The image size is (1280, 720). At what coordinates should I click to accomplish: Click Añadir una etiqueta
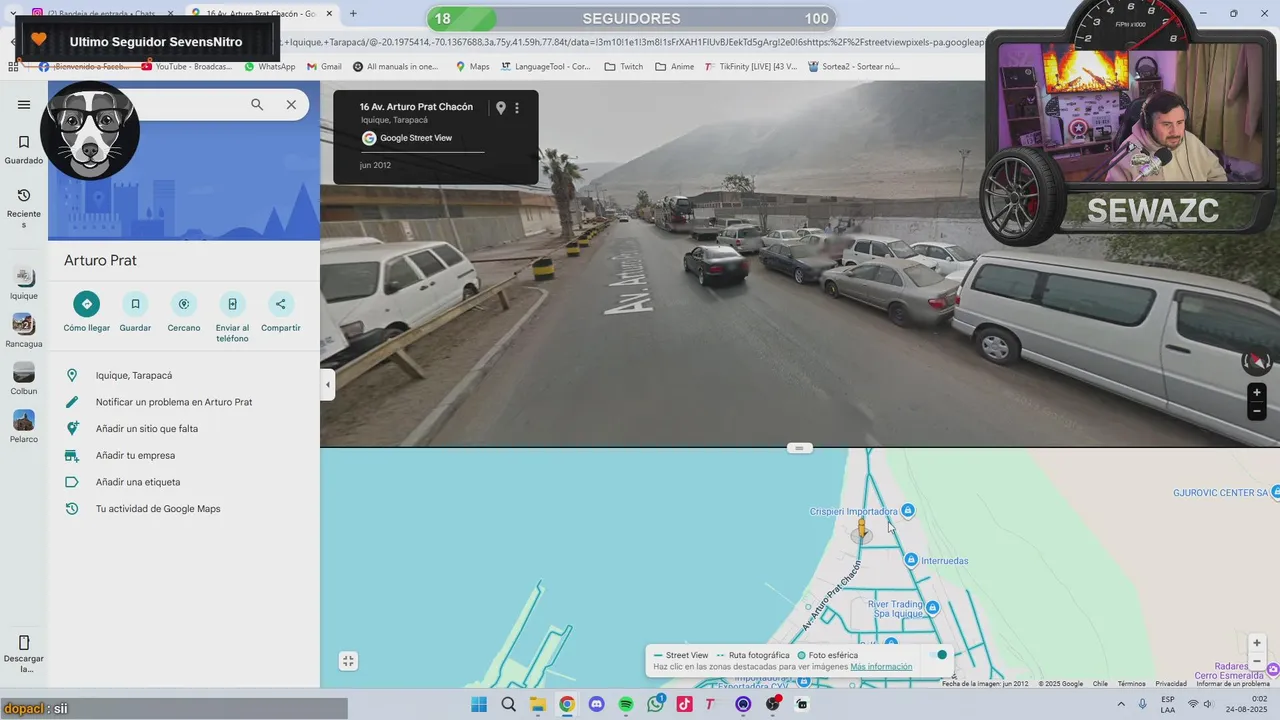(184, 482)
